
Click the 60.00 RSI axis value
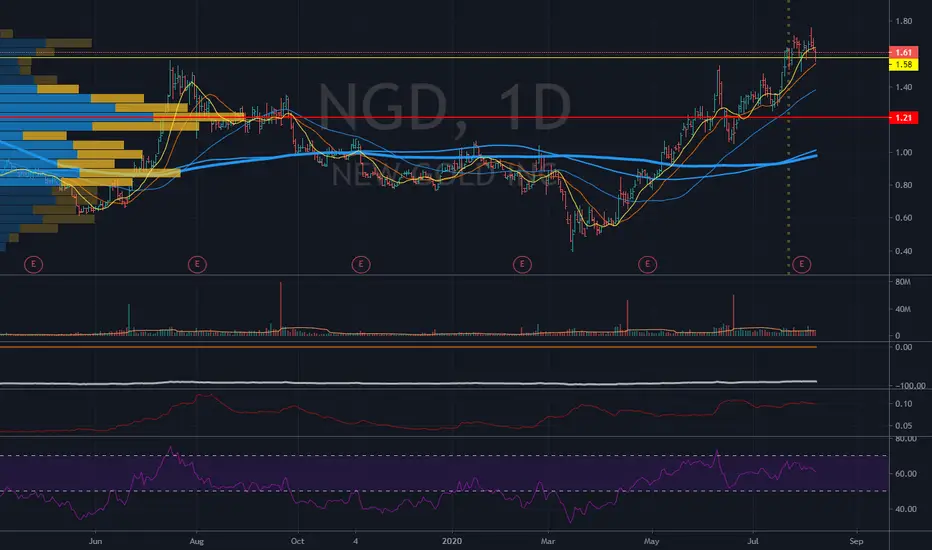tap(905, 474)
